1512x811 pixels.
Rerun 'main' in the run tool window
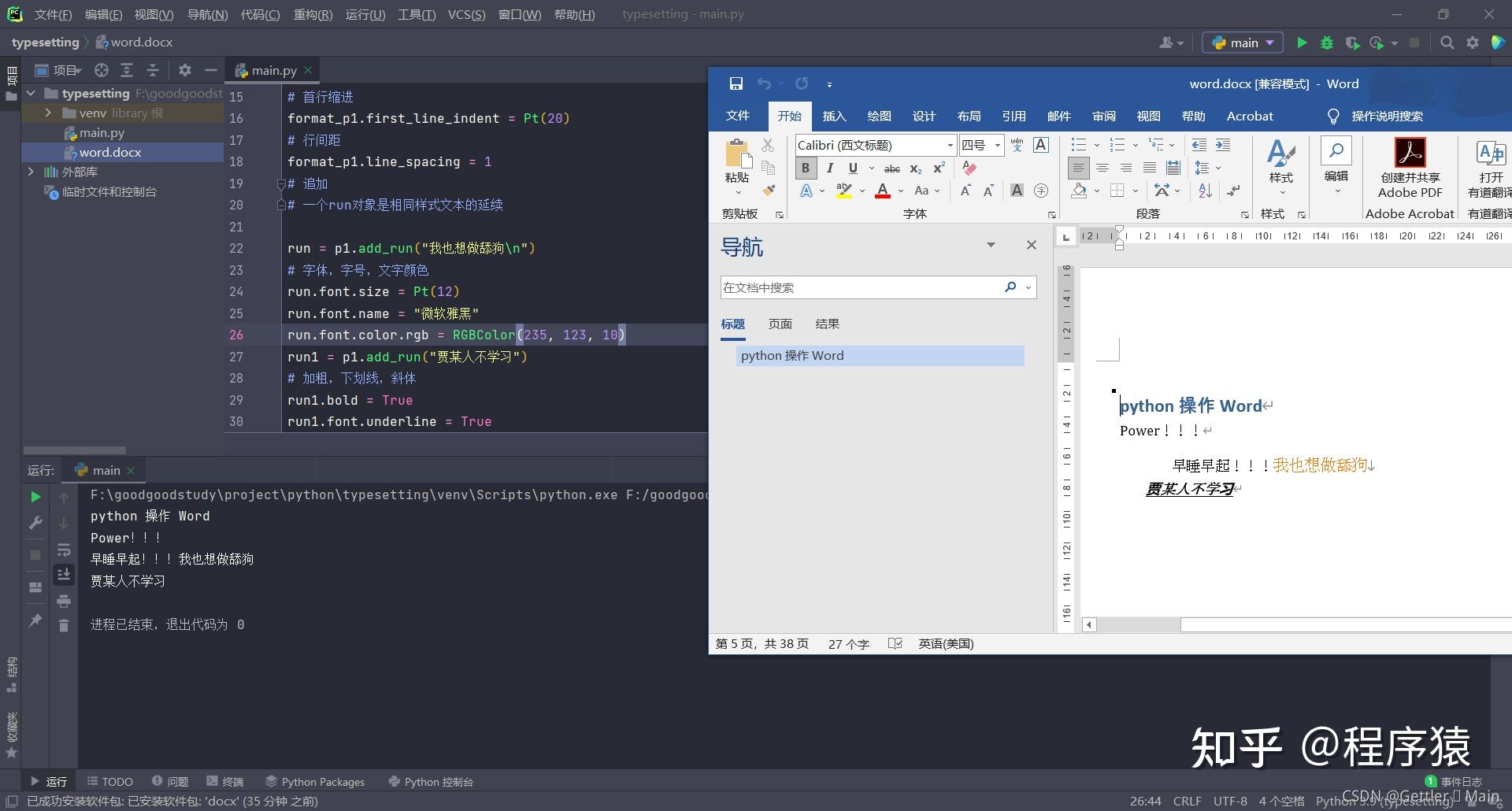coord(35,497)
